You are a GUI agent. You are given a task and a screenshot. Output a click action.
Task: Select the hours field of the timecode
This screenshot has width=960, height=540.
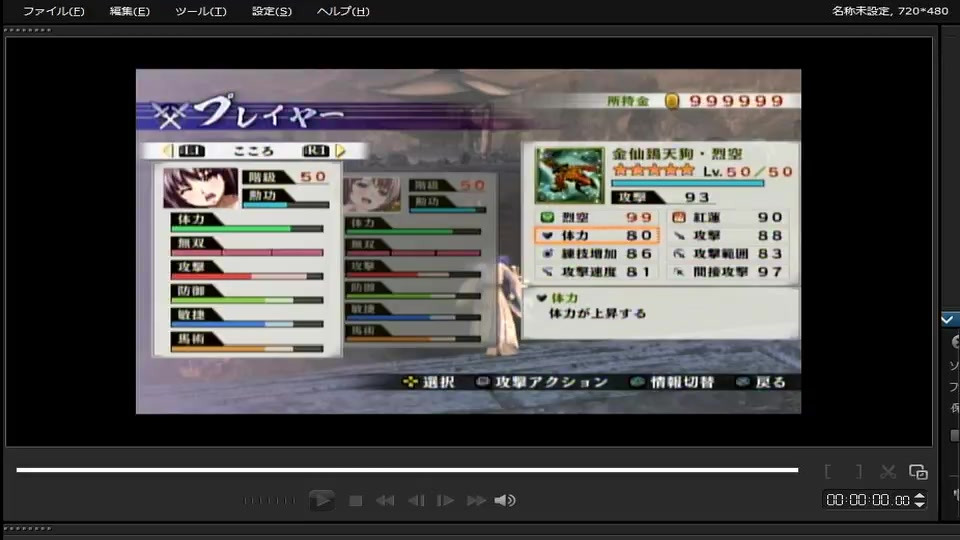[x=834, y=500]
